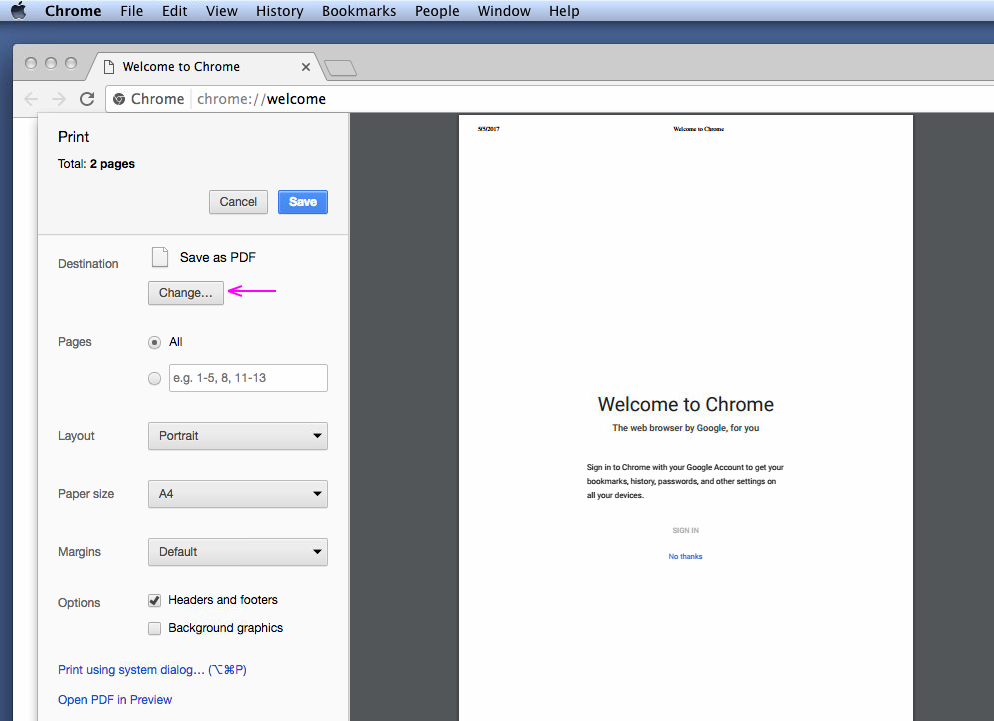
Task: Click the page range text field
Action: point(248,378)
